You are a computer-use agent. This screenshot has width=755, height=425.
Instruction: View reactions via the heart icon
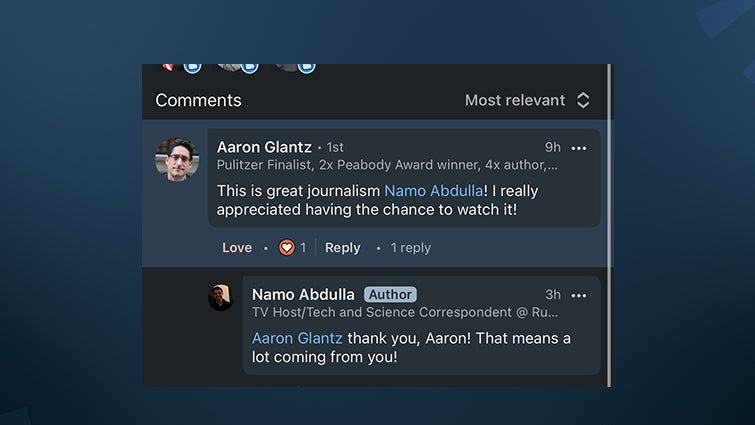coord(287,247)
